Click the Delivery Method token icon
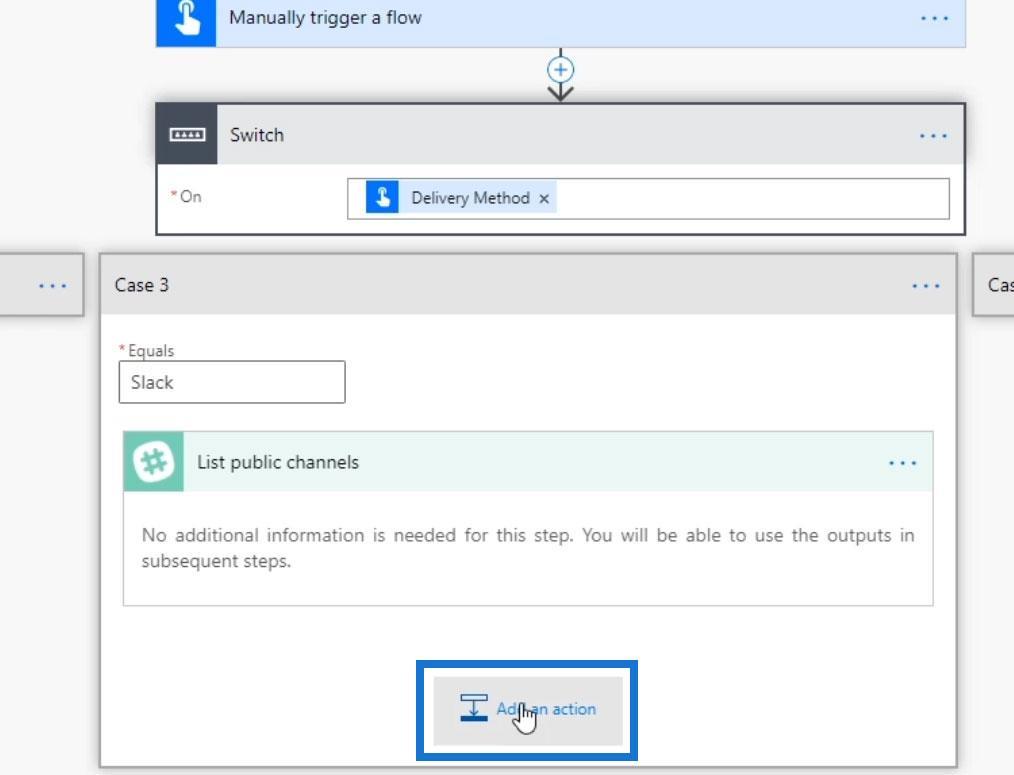The image size is (1014, 775). (x=382, y=197)
